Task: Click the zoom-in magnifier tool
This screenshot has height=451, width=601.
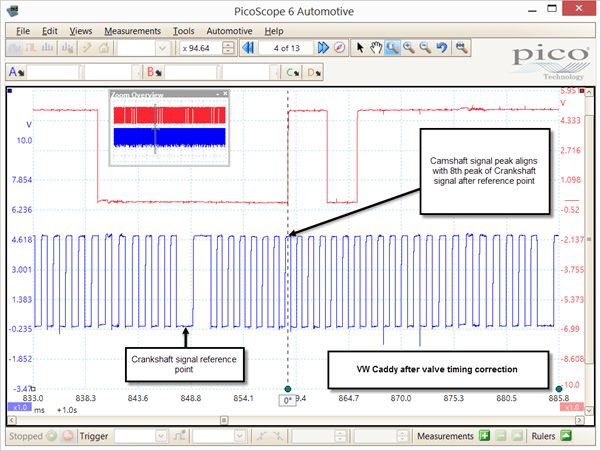Action: (409, 48)
